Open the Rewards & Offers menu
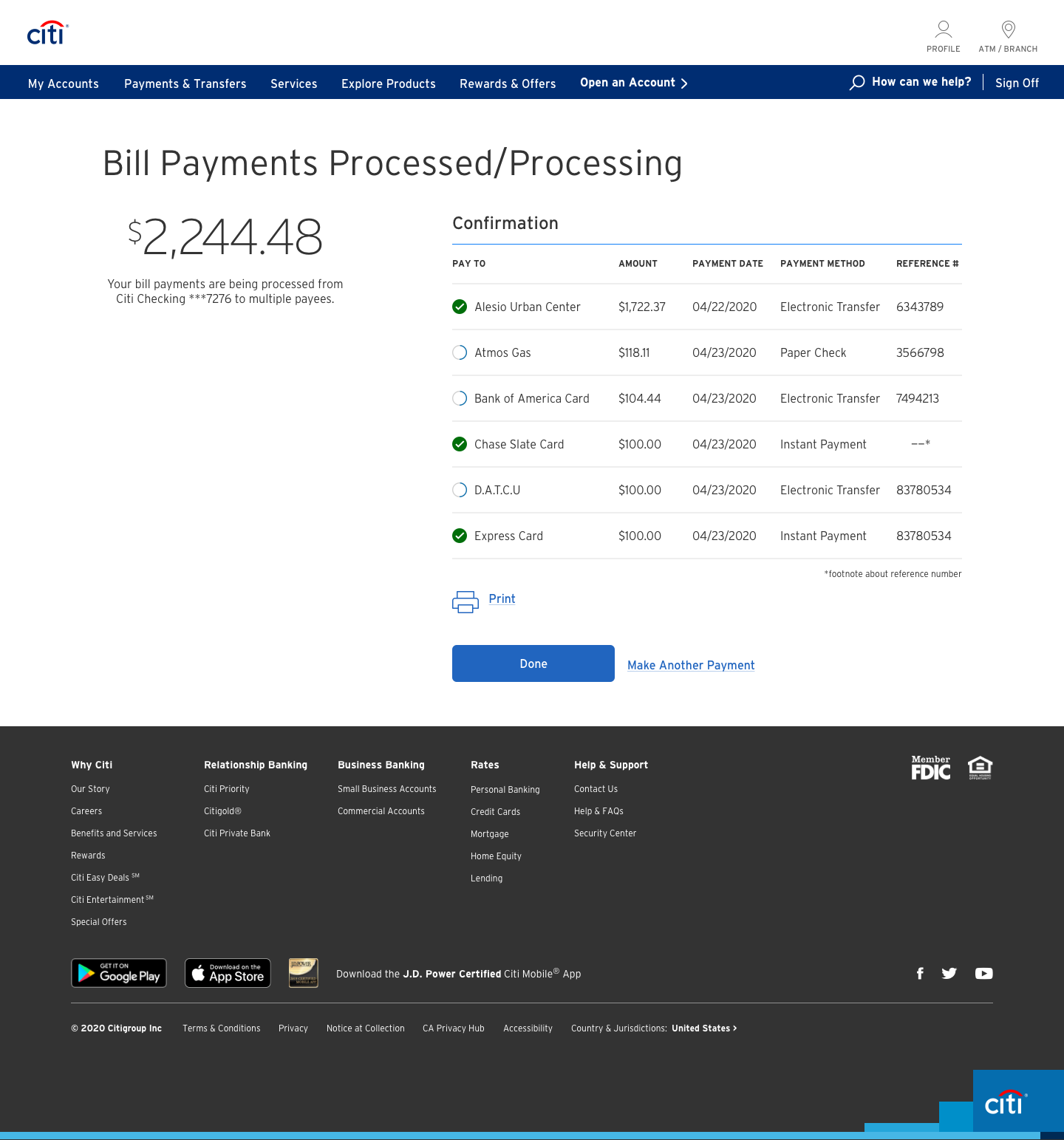This screenshot has height=1140, width=1064. click(508, 83)
